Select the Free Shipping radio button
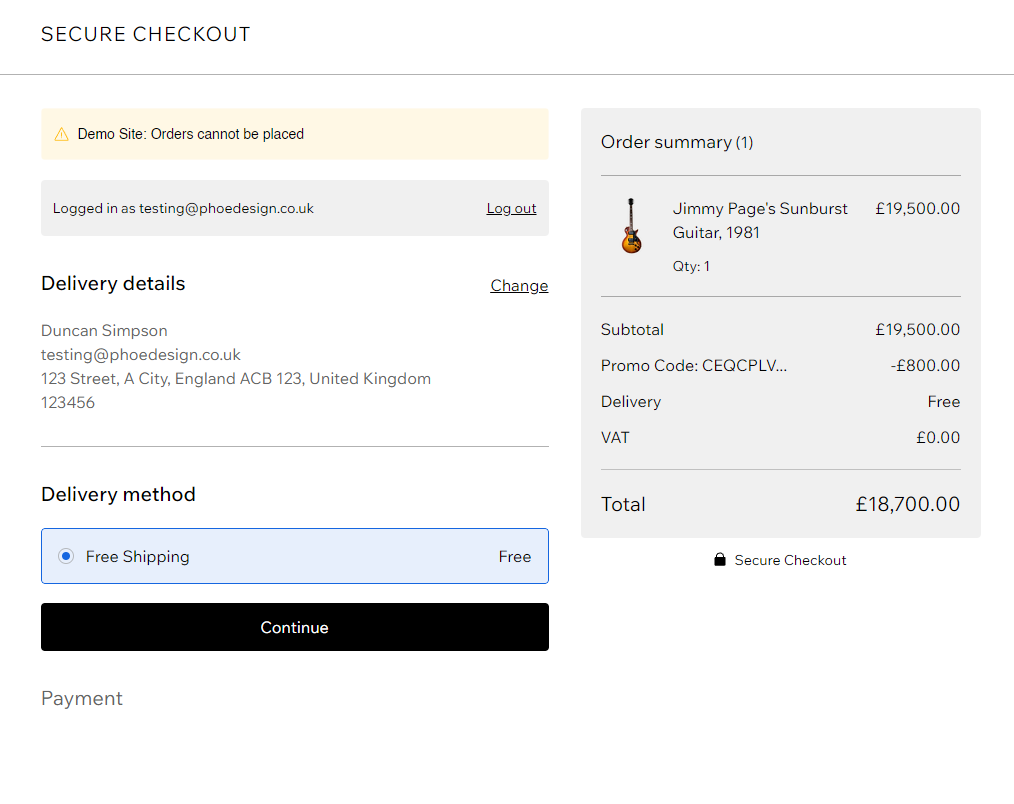 point(66,556)
